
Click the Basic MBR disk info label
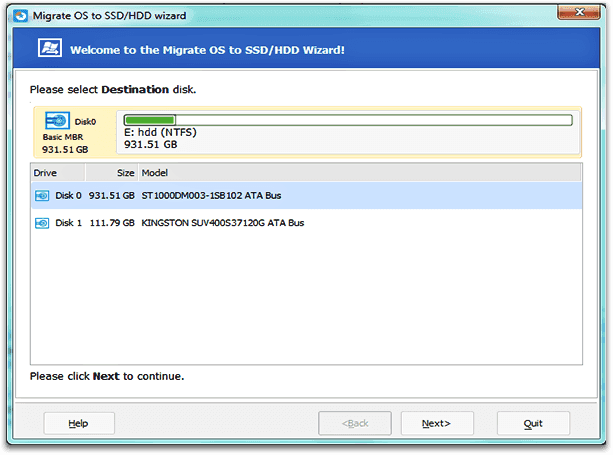click(x=63, y=137)
